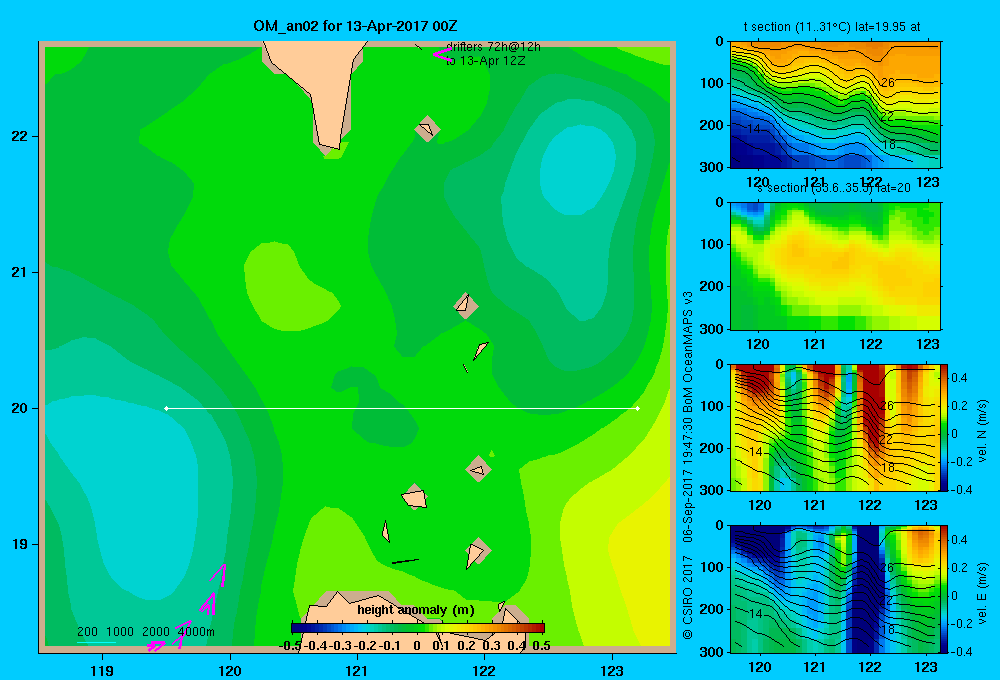Open the northward velocity section panel
This screenshot has width=1000, height=680.
pos(835,427)
